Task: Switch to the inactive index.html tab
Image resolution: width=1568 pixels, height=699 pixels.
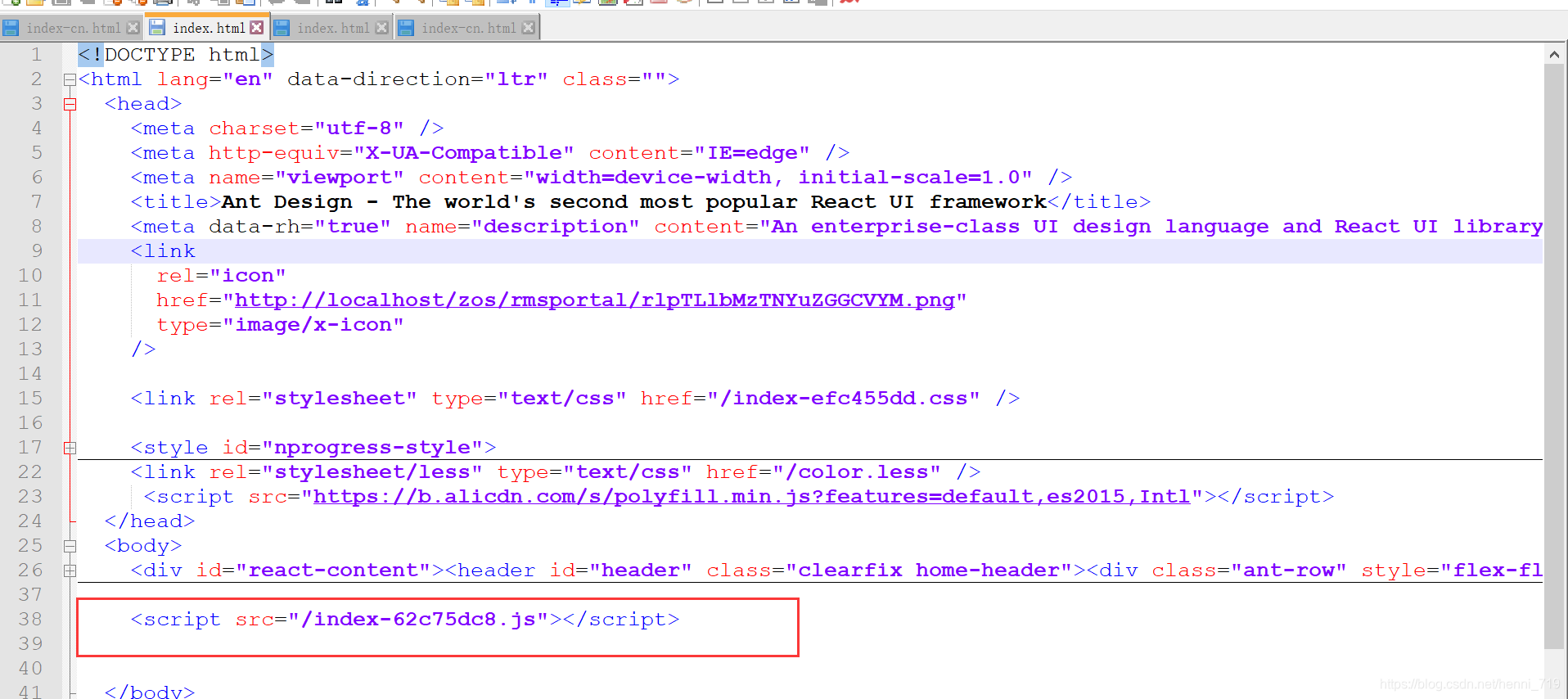Action: pyautogui.click(x=331, y=28)
